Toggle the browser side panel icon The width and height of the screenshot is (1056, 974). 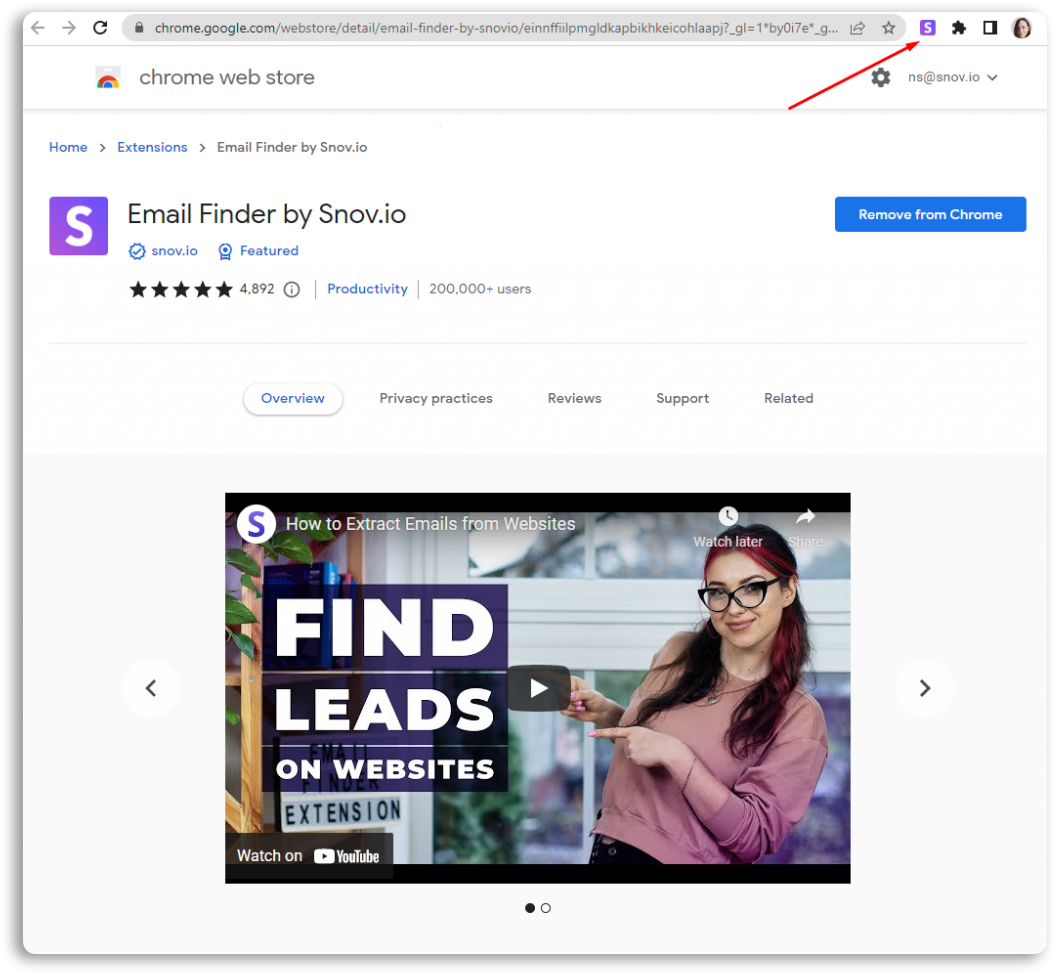(990, 28)
